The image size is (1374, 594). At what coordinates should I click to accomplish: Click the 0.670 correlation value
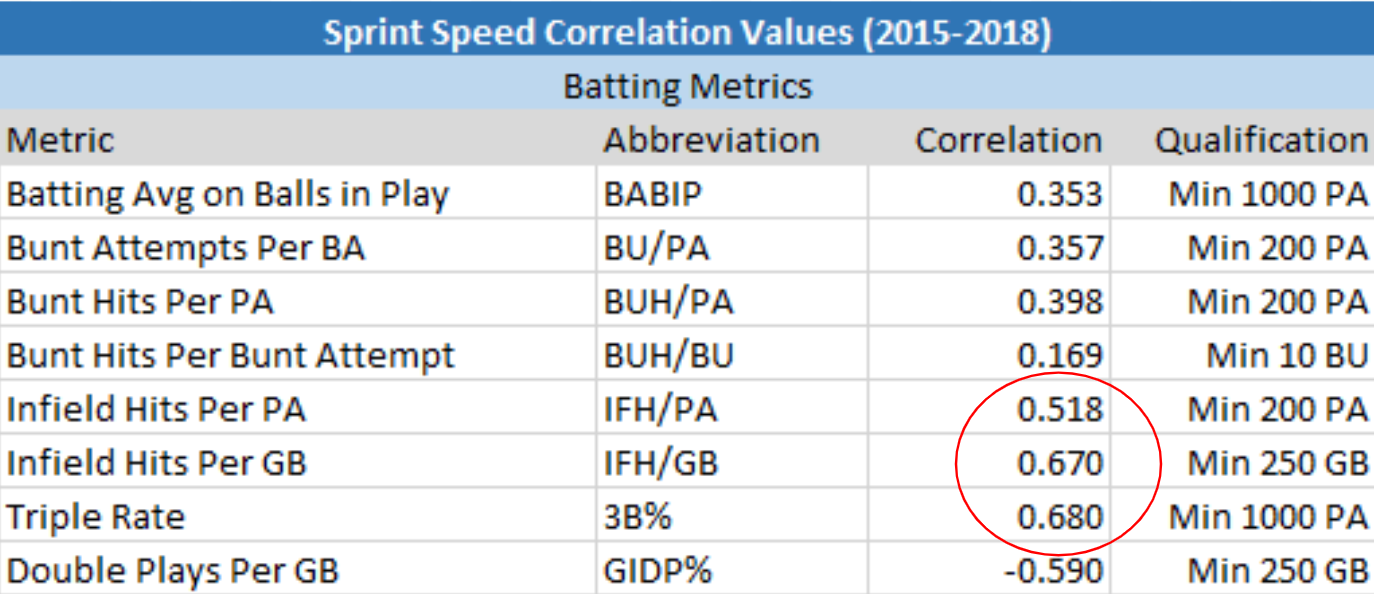[x=1060, y=464]
